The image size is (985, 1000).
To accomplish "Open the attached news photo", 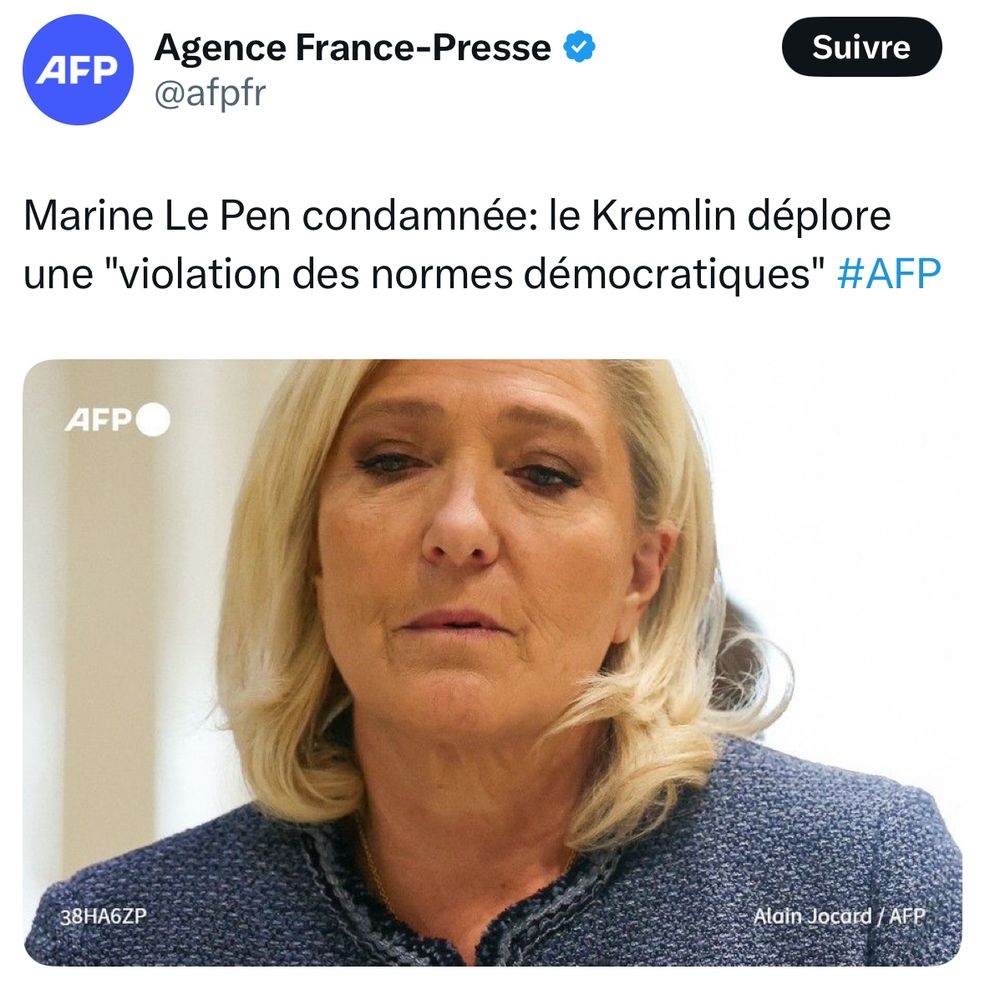I will (492, 663).
